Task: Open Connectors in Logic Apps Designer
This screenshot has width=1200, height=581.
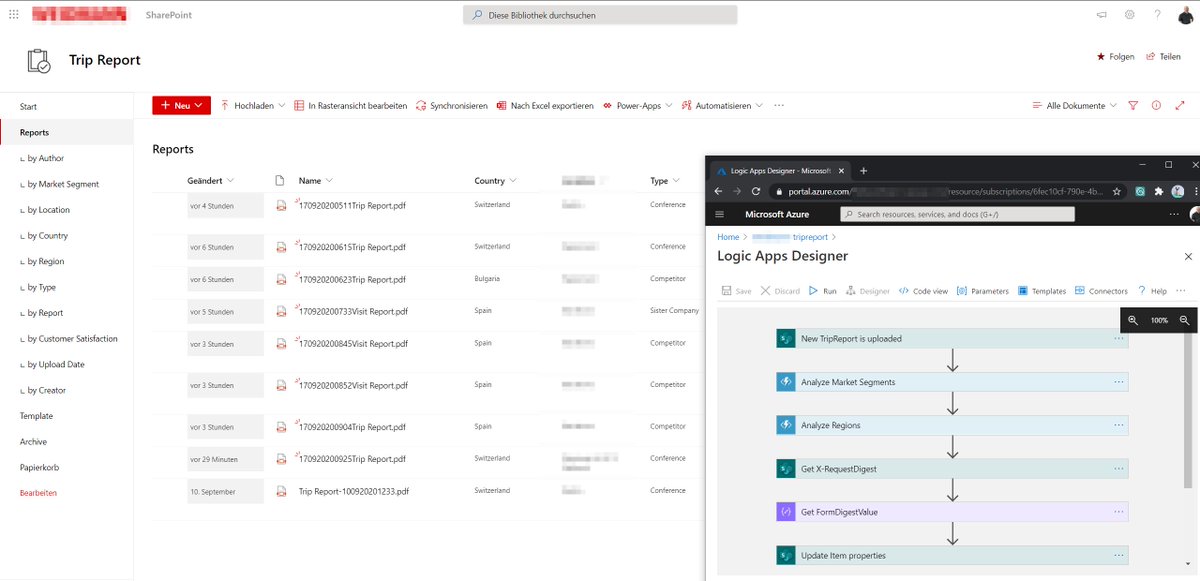Action: (1101, 291)
